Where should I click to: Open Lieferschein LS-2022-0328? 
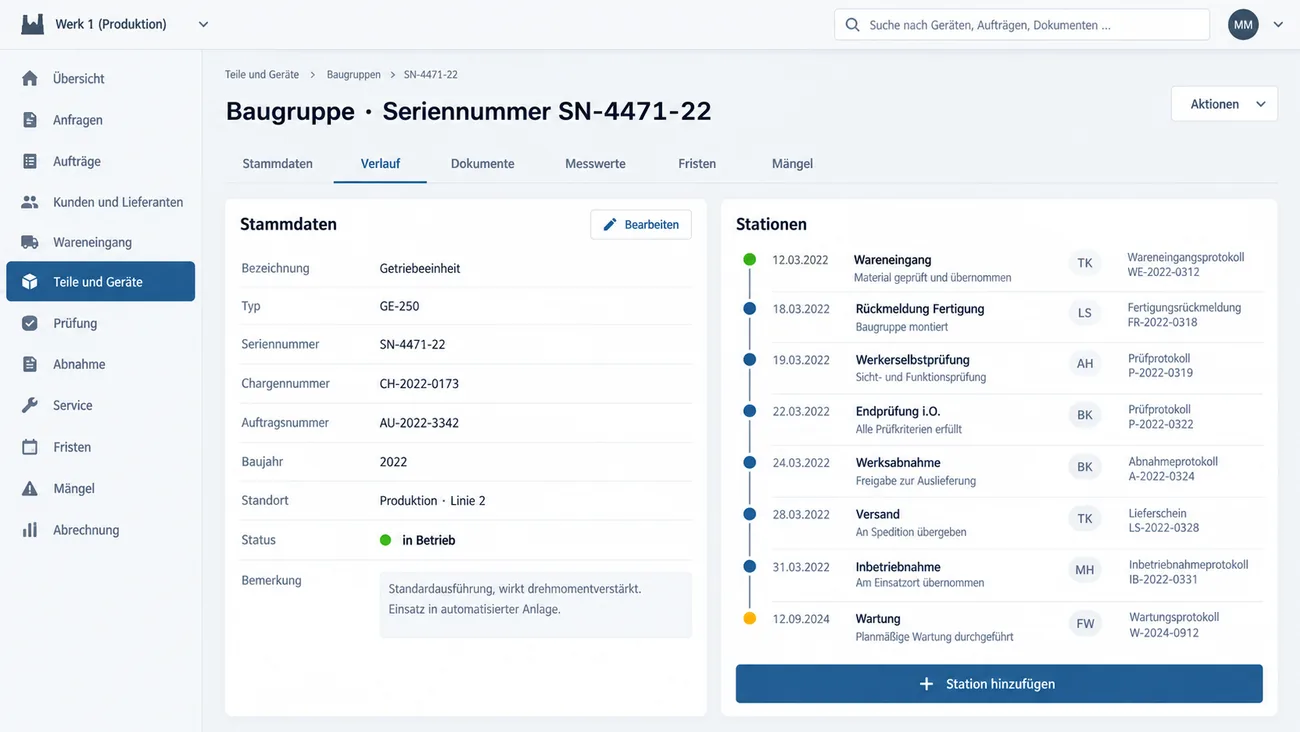pos(1164,520)
